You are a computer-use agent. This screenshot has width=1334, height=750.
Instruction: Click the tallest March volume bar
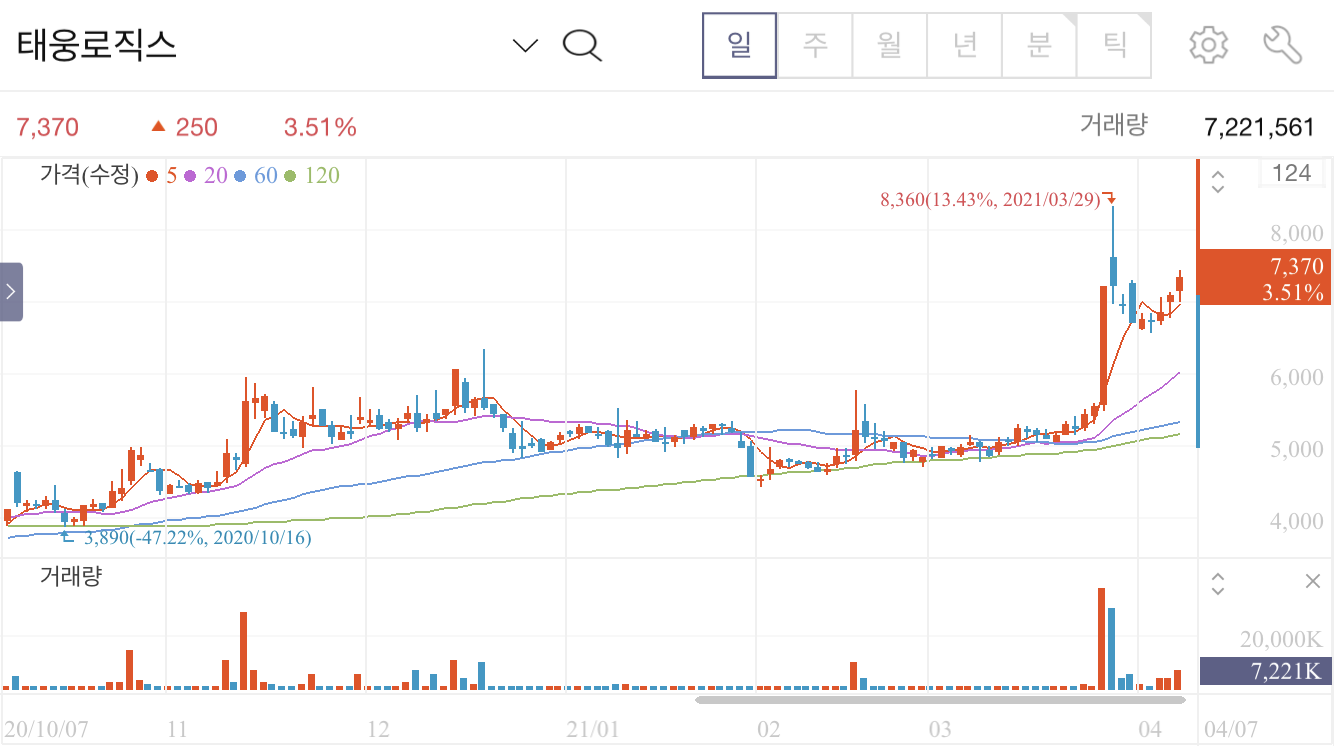click(1101, 639)
